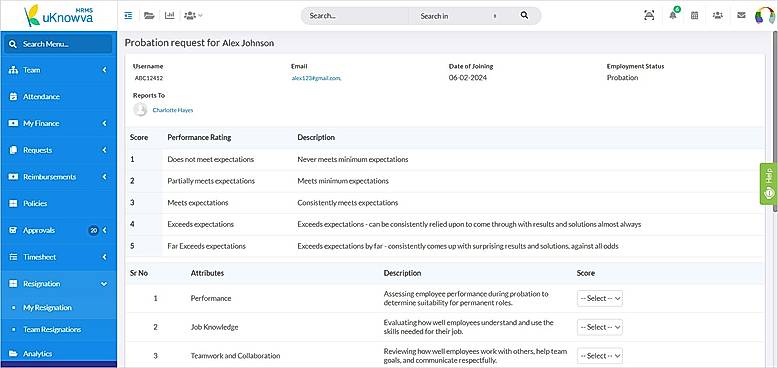This screenshot has width=778, height=368.
Task: Click the magnifier search button
Action: click(524, 15)
